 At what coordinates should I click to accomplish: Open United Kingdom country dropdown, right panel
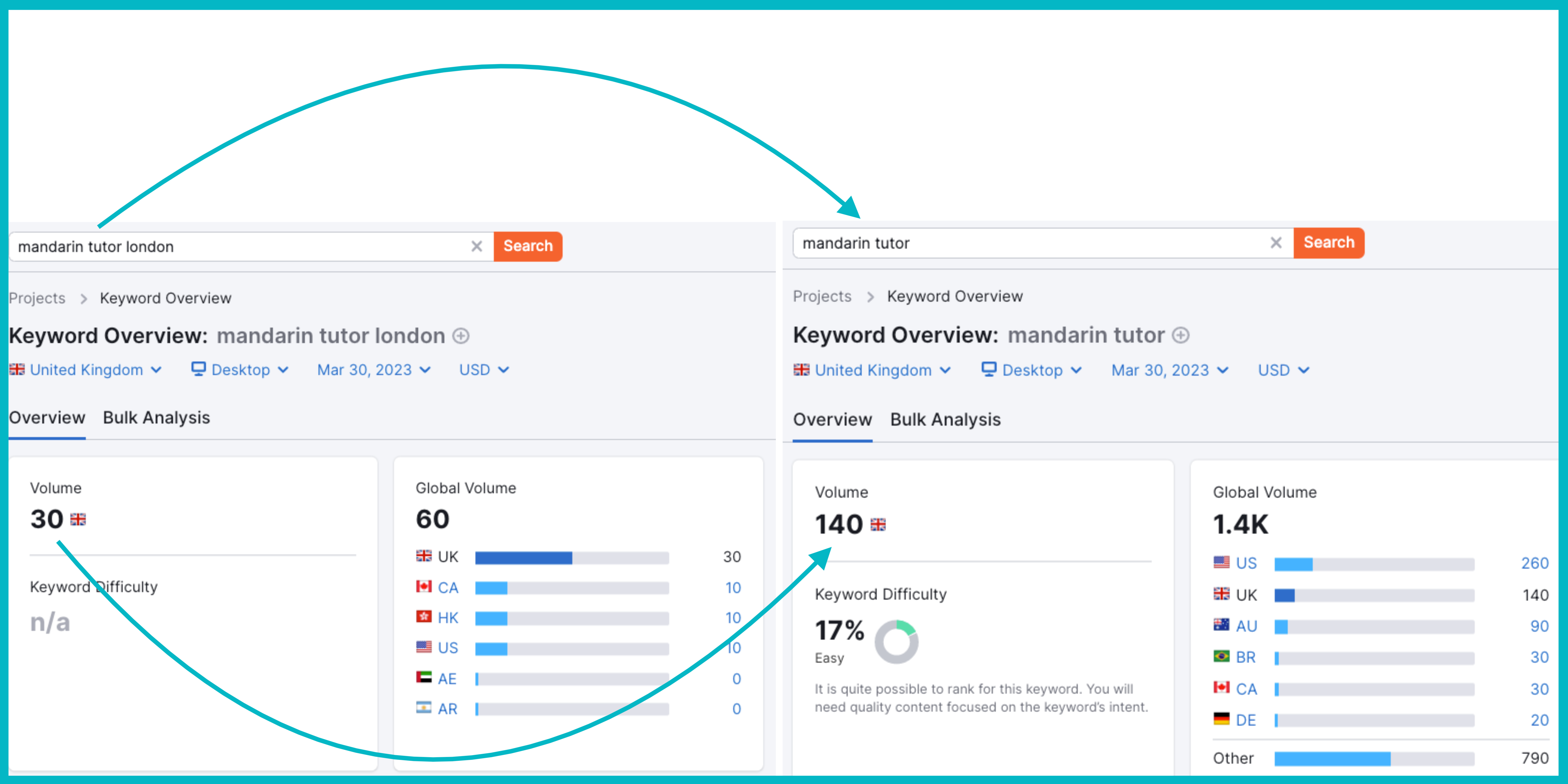point(872,370)
